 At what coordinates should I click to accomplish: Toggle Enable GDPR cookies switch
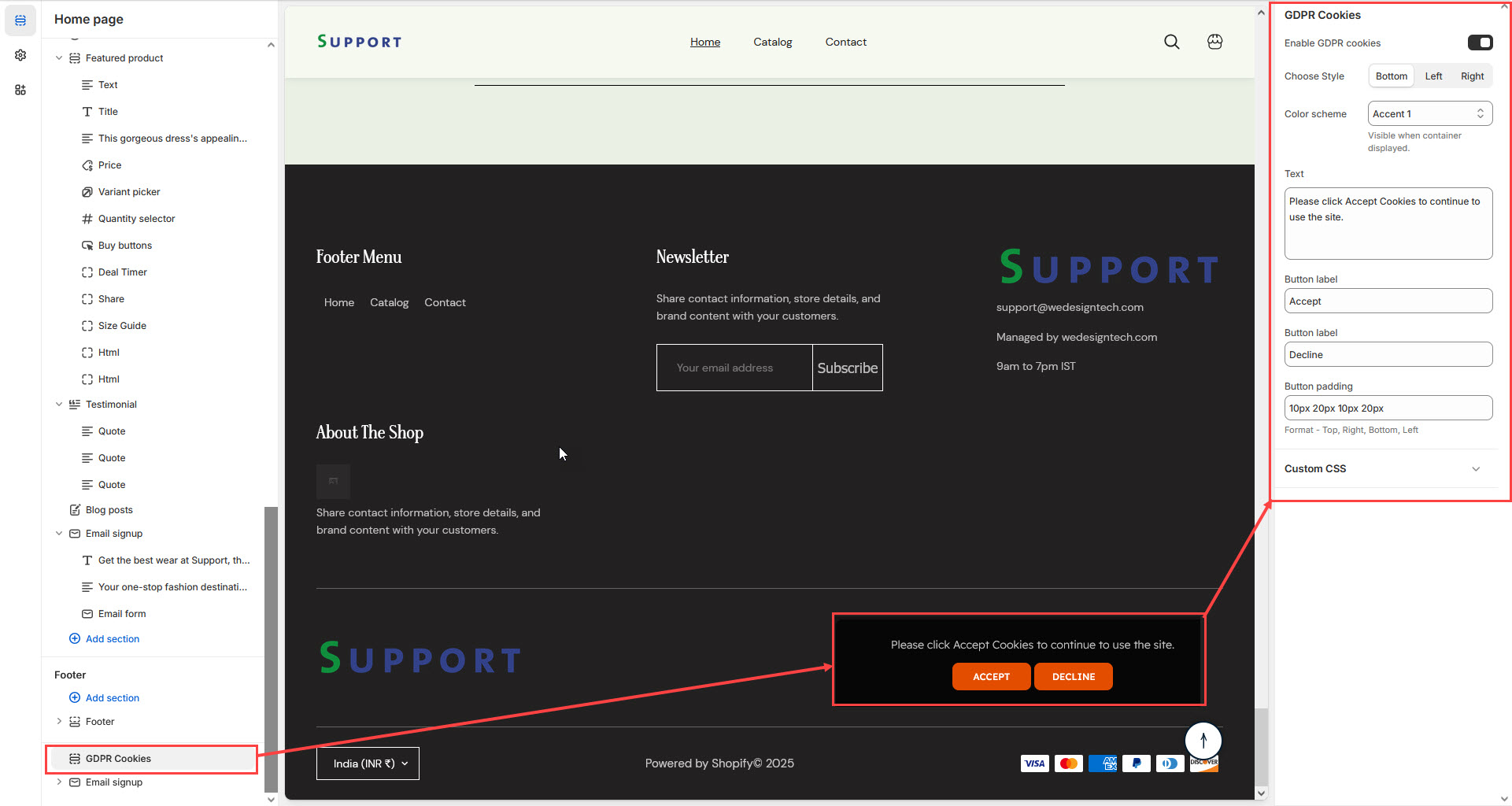click(x=1479, y=43)
